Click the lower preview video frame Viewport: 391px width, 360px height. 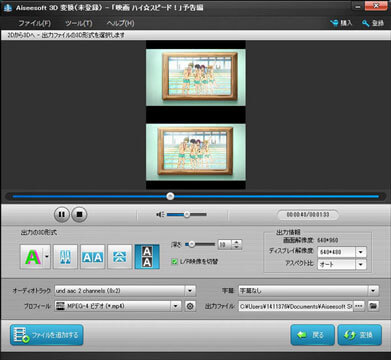[x=196, y=152]
